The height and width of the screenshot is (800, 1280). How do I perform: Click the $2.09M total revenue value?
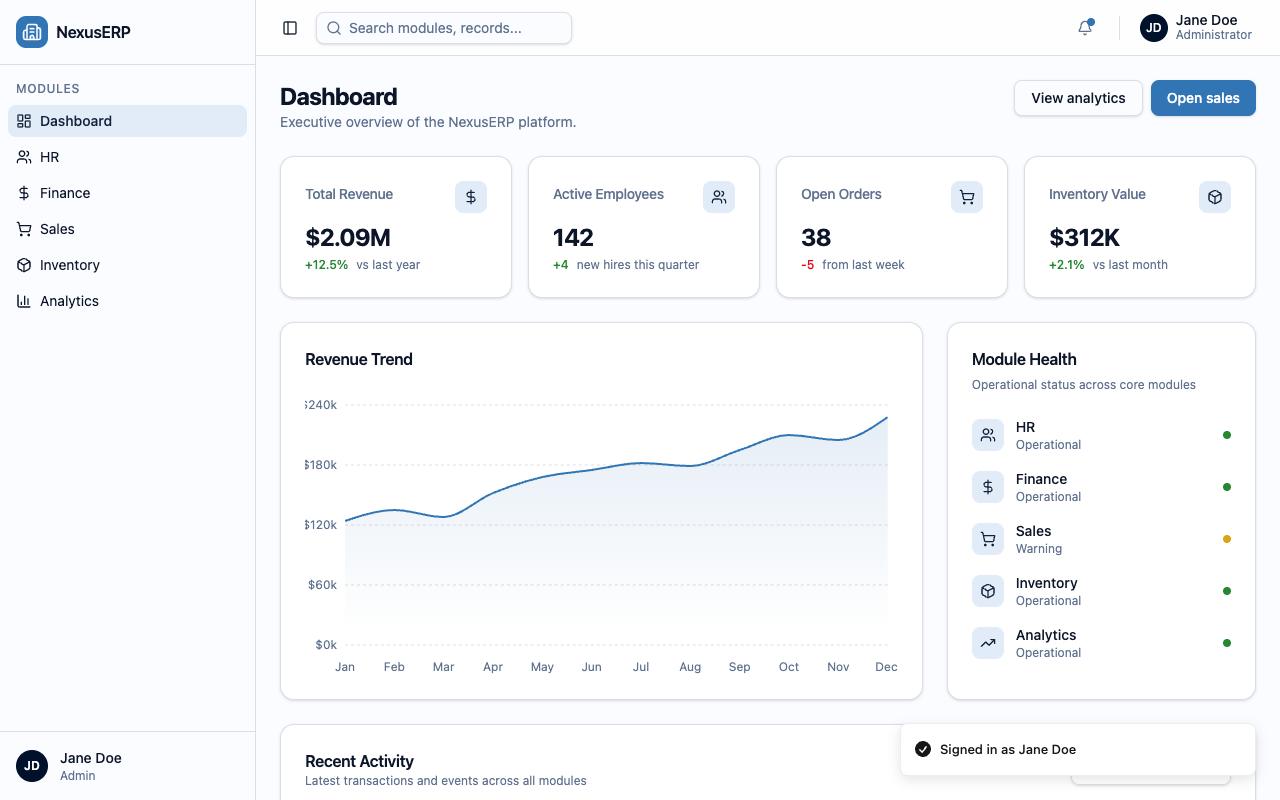coord(348,238)
